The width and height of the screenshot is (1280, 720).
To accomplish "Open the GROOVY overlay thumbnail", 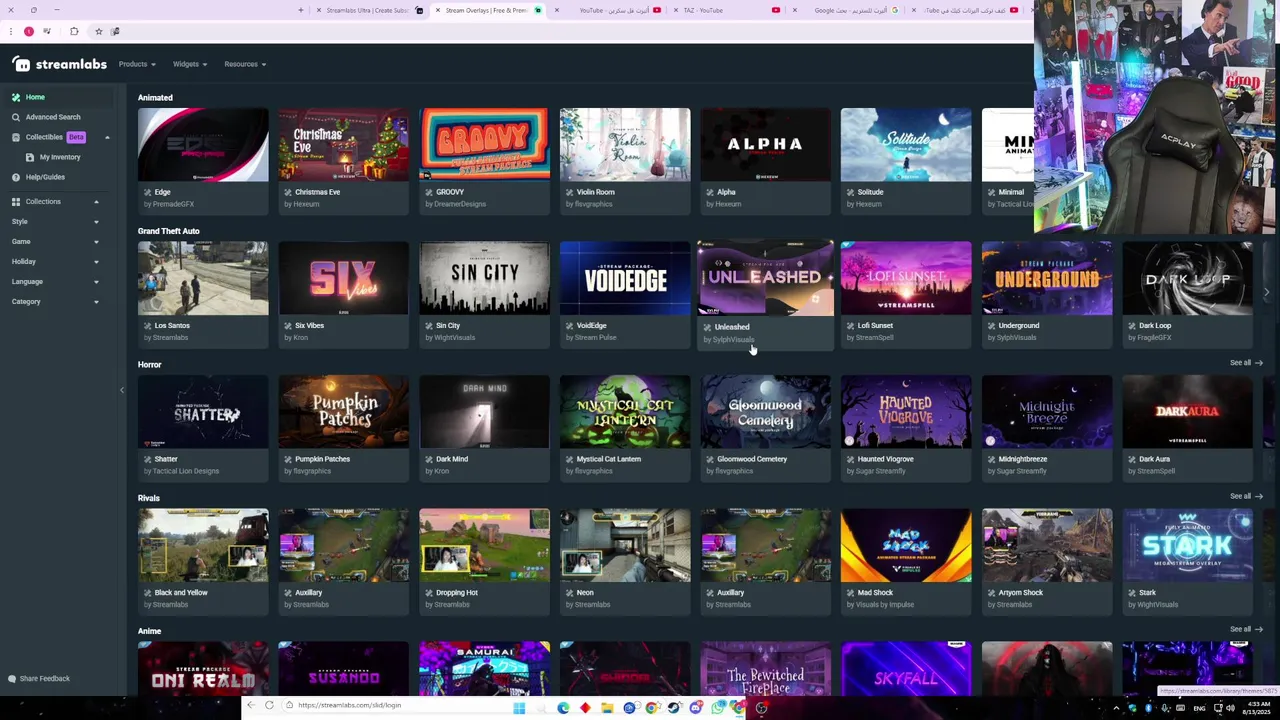I will [x=484, y=145].
